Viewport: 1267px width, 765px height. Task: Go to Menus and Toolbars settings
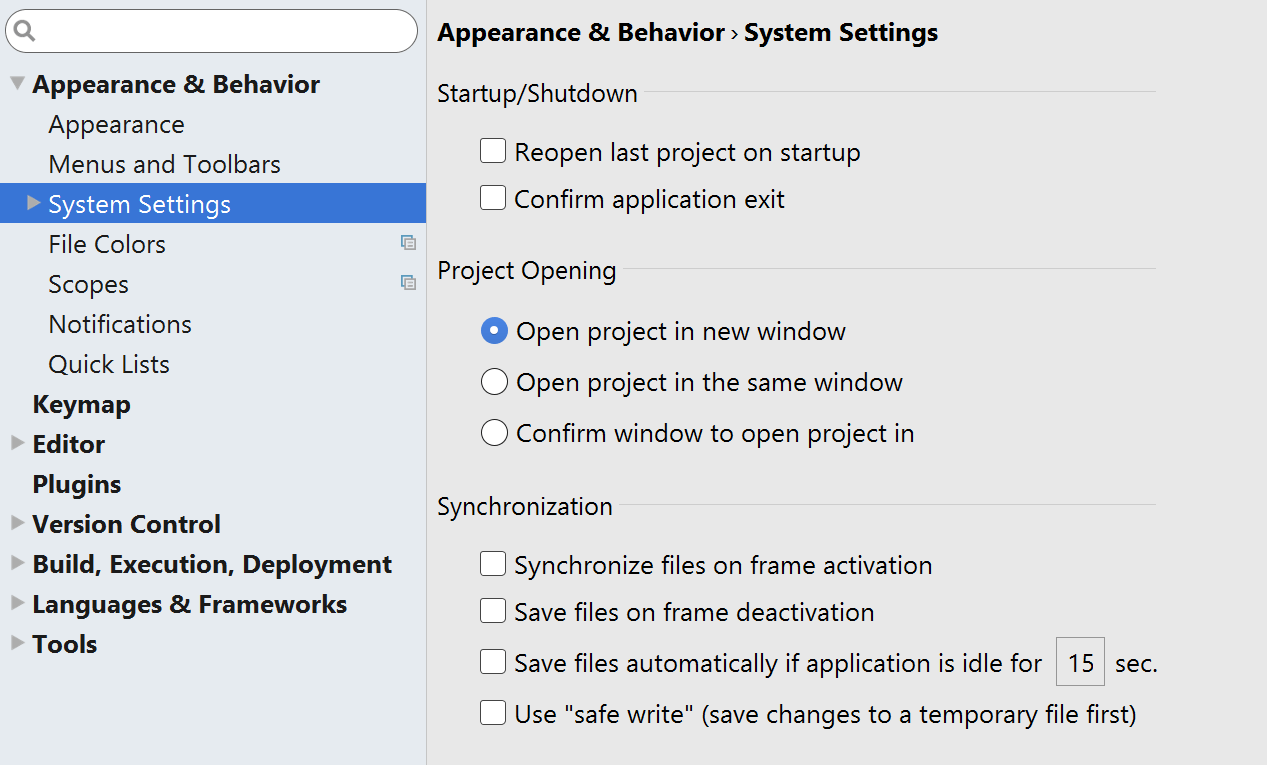tap(164, 164)
